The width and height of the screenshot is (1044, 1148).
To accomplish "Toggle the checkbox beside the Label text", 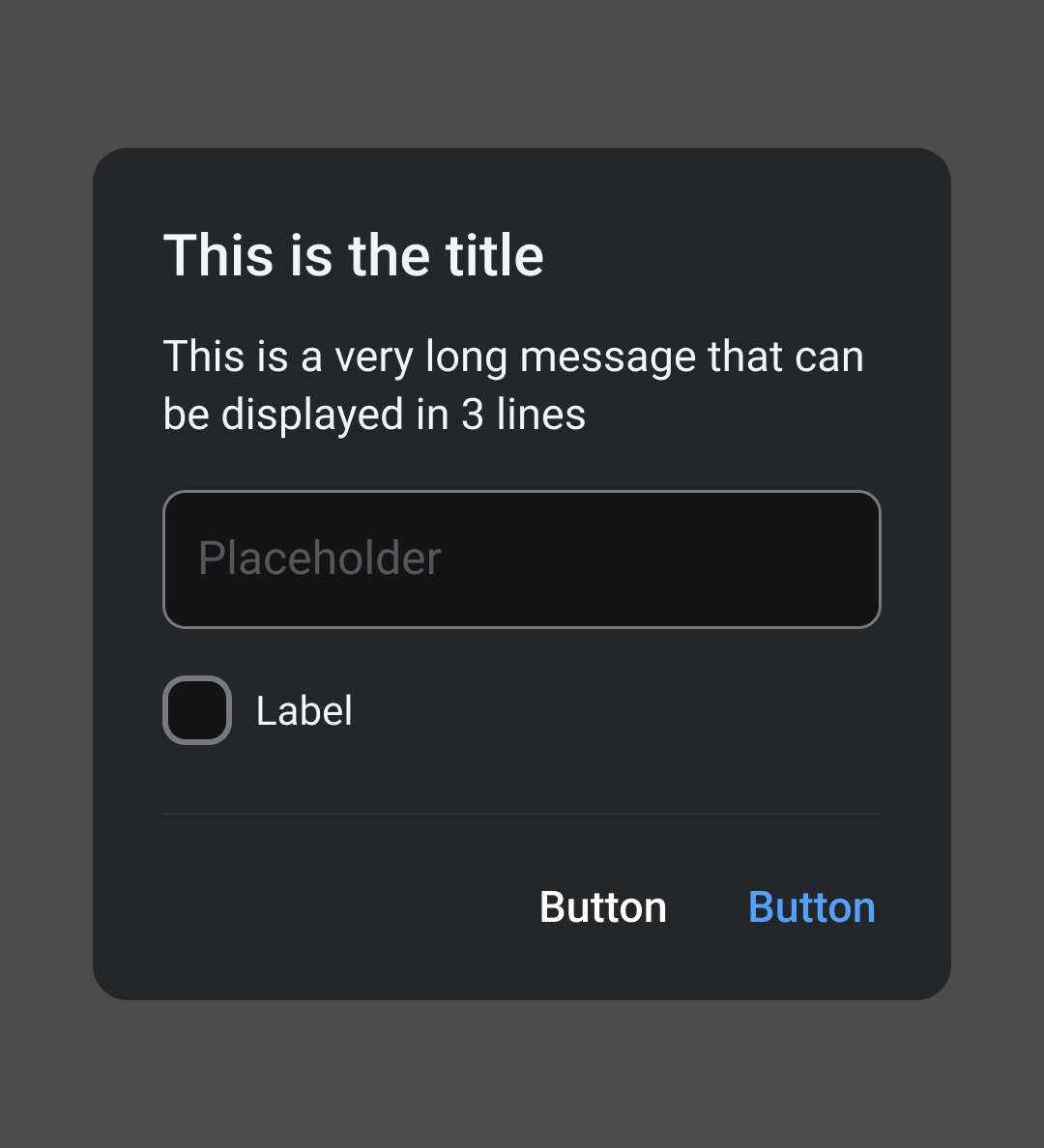I will (x=196, y=710).
